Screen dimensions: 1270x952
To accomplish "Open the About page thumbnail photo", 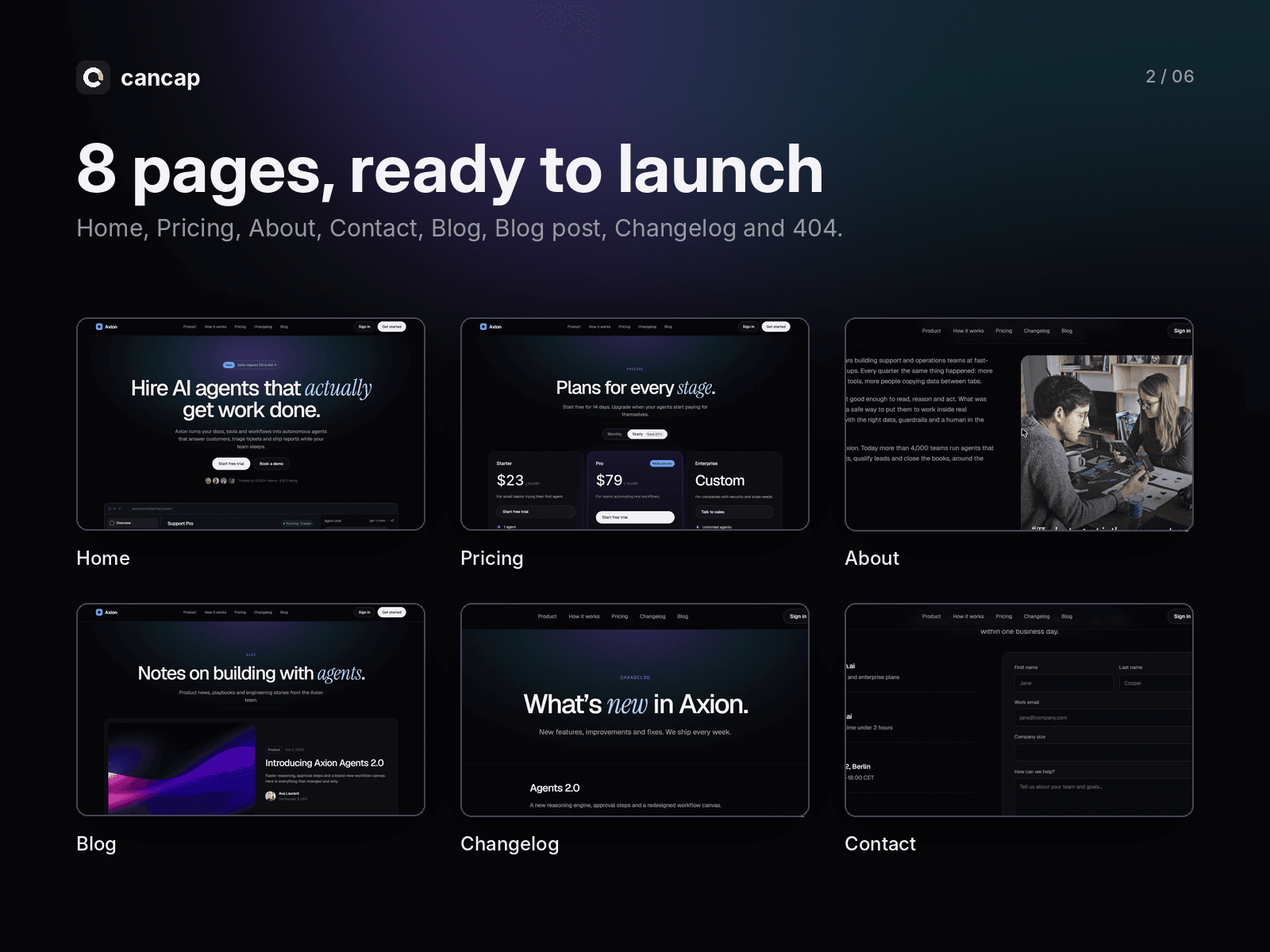I will (1106, 443).
